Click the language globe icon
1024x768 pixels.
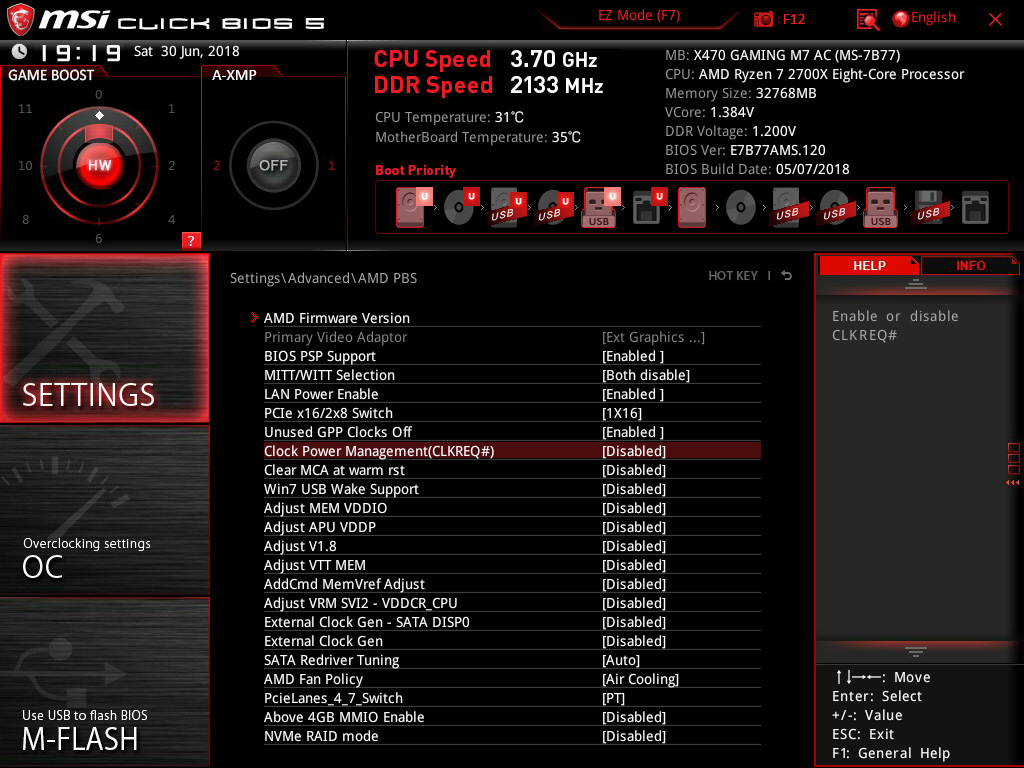click(900, 19)
